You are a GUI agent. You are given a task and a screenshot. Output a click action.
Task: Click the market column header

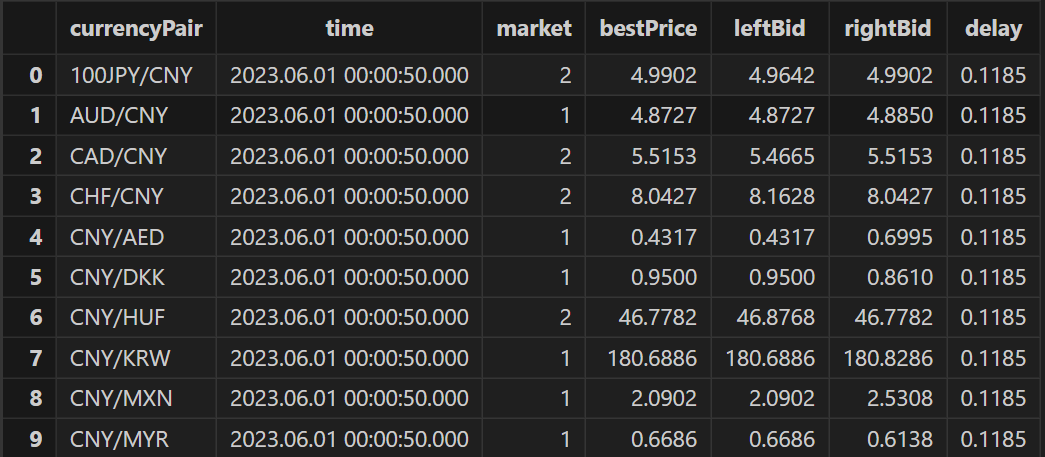[534, 29]
